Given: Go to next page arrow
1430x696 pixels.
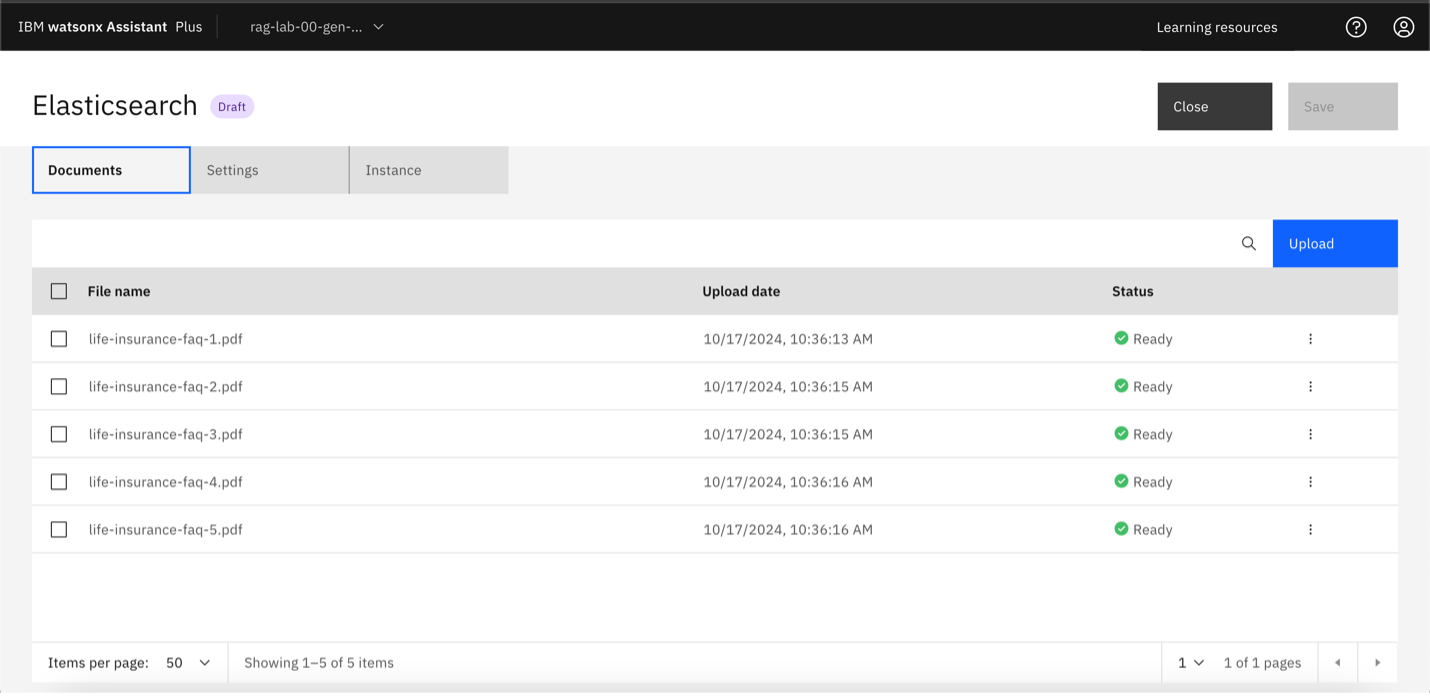Looking at the screenshot, I should 1377,663.
